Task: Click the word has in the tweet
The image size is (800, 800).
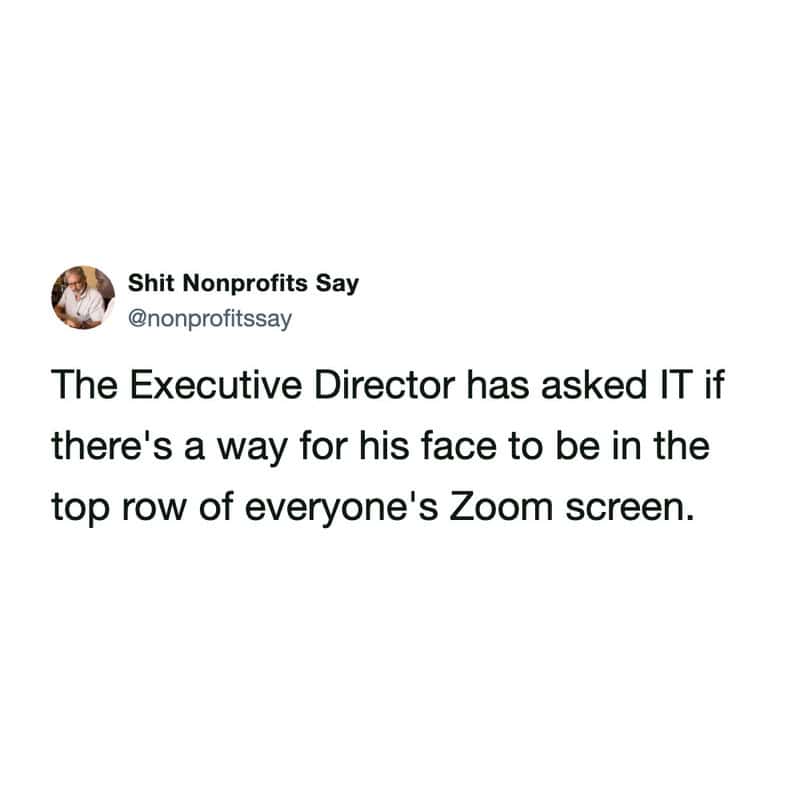Action: click(498, 385)
